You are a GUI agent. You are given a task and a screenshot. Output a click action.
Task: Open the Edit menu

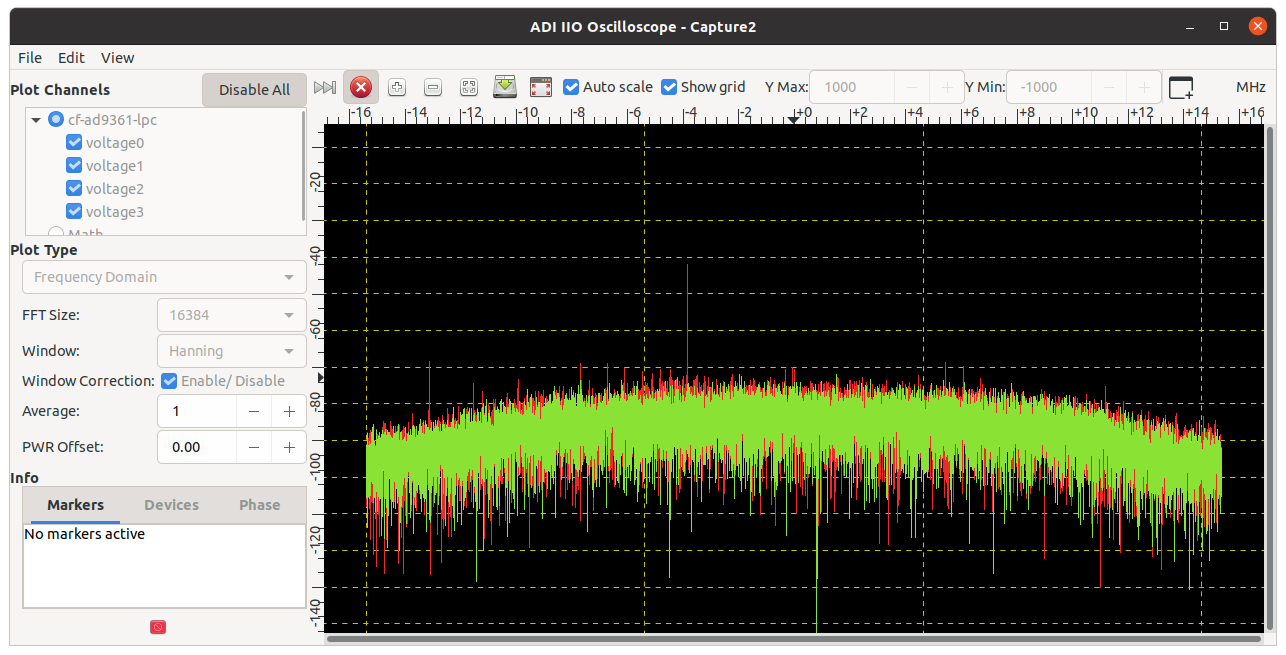coord(71,58)
